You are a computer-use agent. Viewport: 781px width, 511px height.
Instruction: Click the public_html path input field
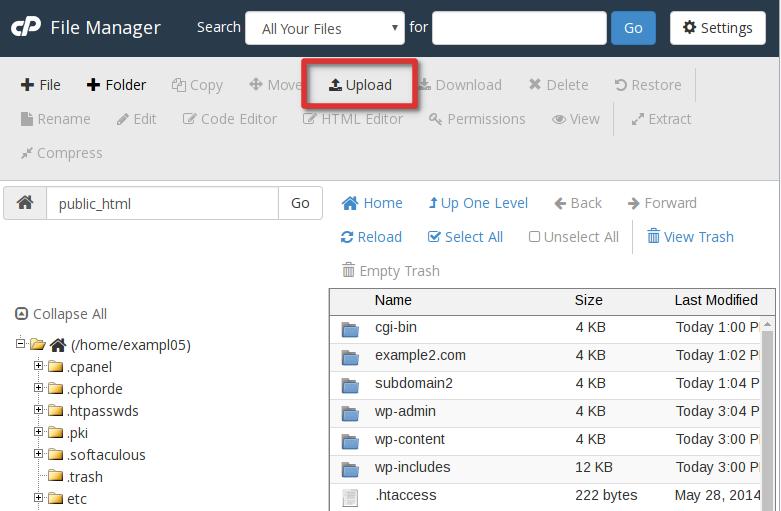(x=162, y=203)
